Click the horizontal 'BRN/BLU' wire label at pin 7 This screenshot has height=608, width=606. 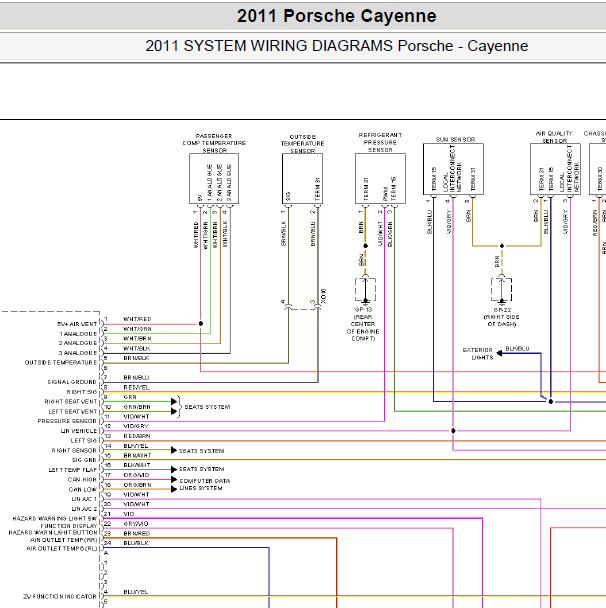pyautogui.click(x=136, y=378)
